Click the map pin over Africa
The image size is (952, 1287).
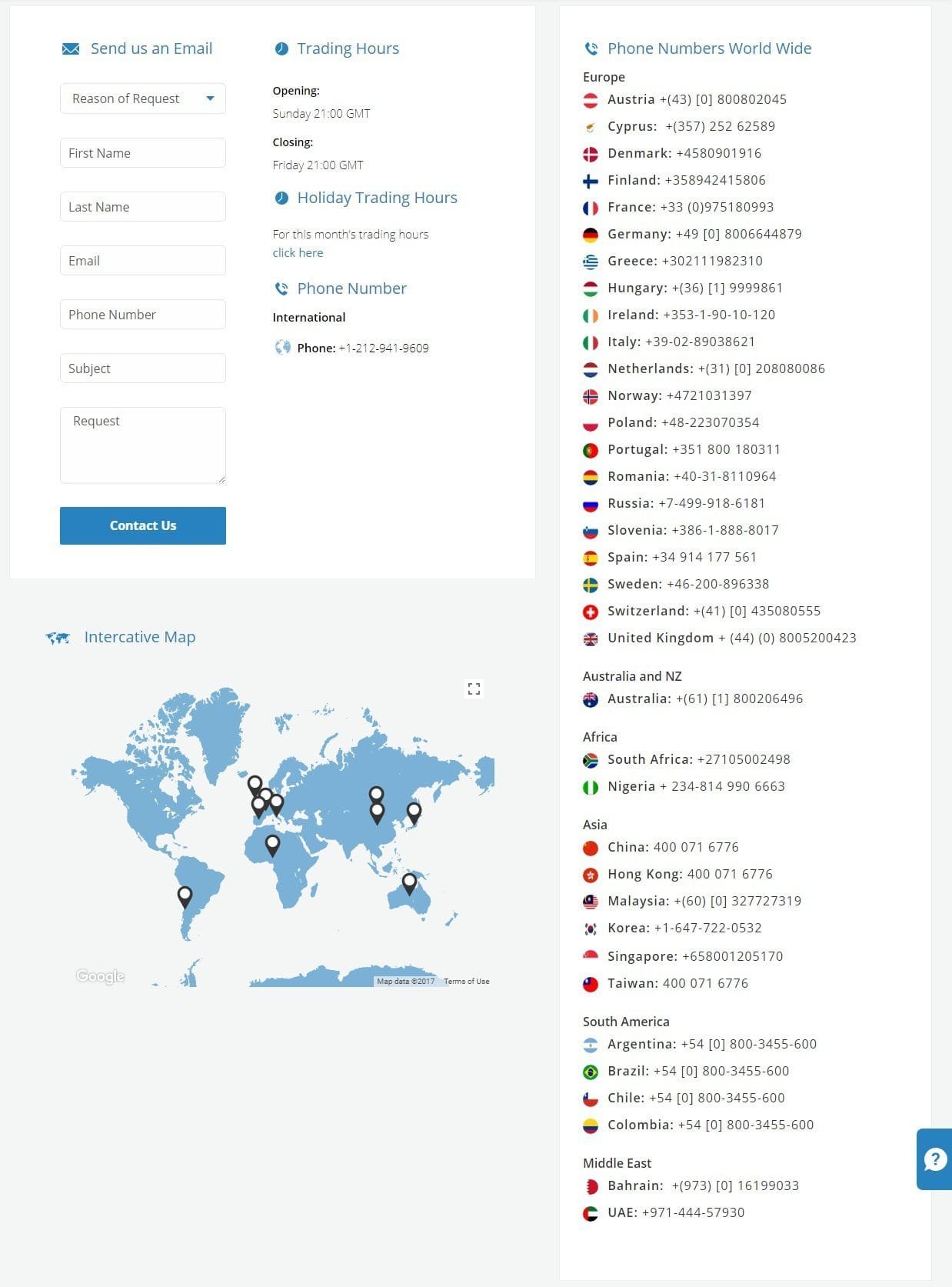tap(272, 845)
